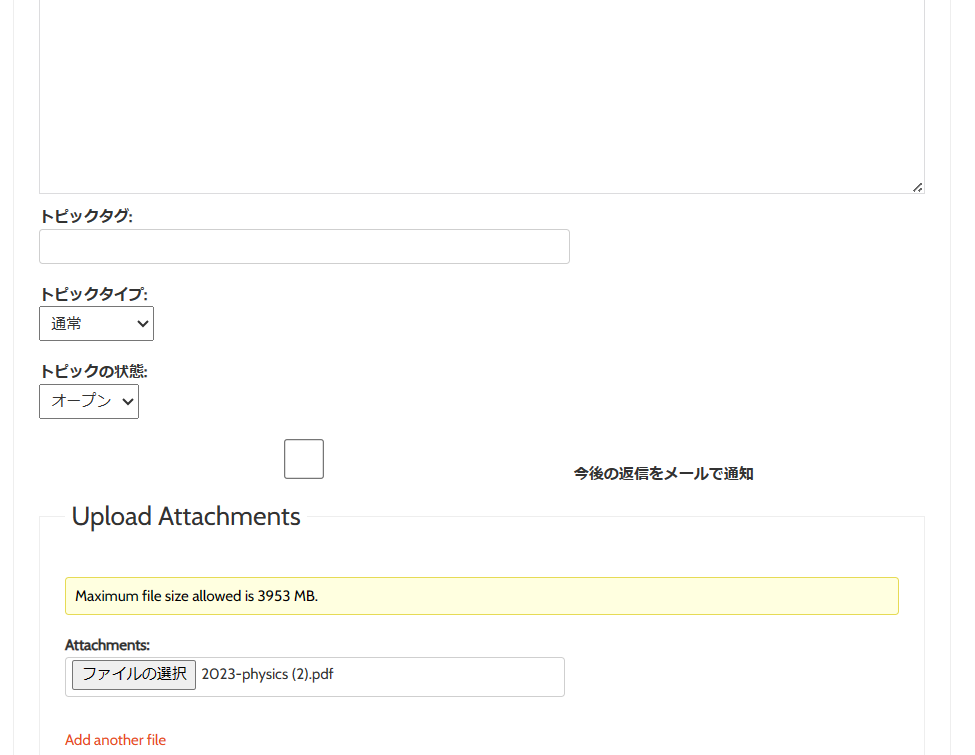The height and width of the screenshot is (755, 975).
Task: Click the トピックタイプ label text
Action: pyautogui.click(x=93, y=294)
